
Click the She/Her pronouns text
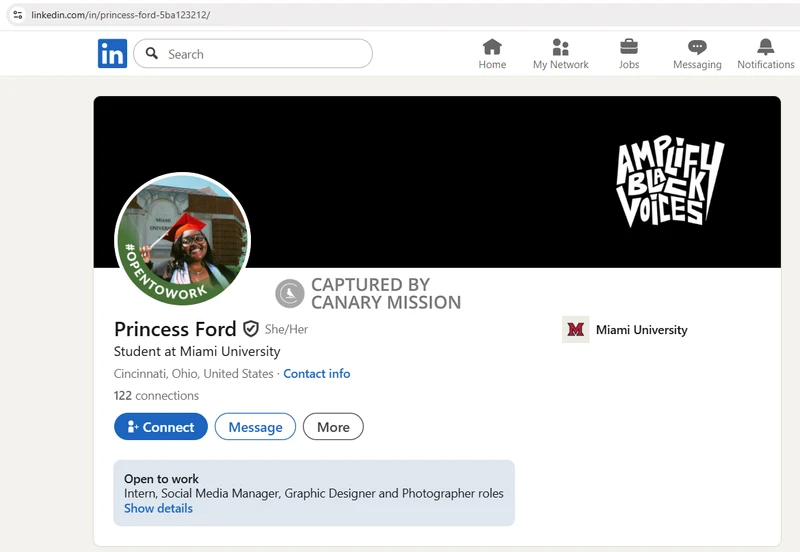(x=286, y=330)
